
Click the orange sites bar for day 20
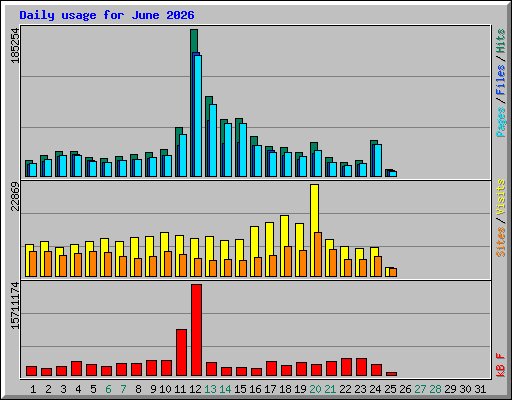[x=318, y=254]
